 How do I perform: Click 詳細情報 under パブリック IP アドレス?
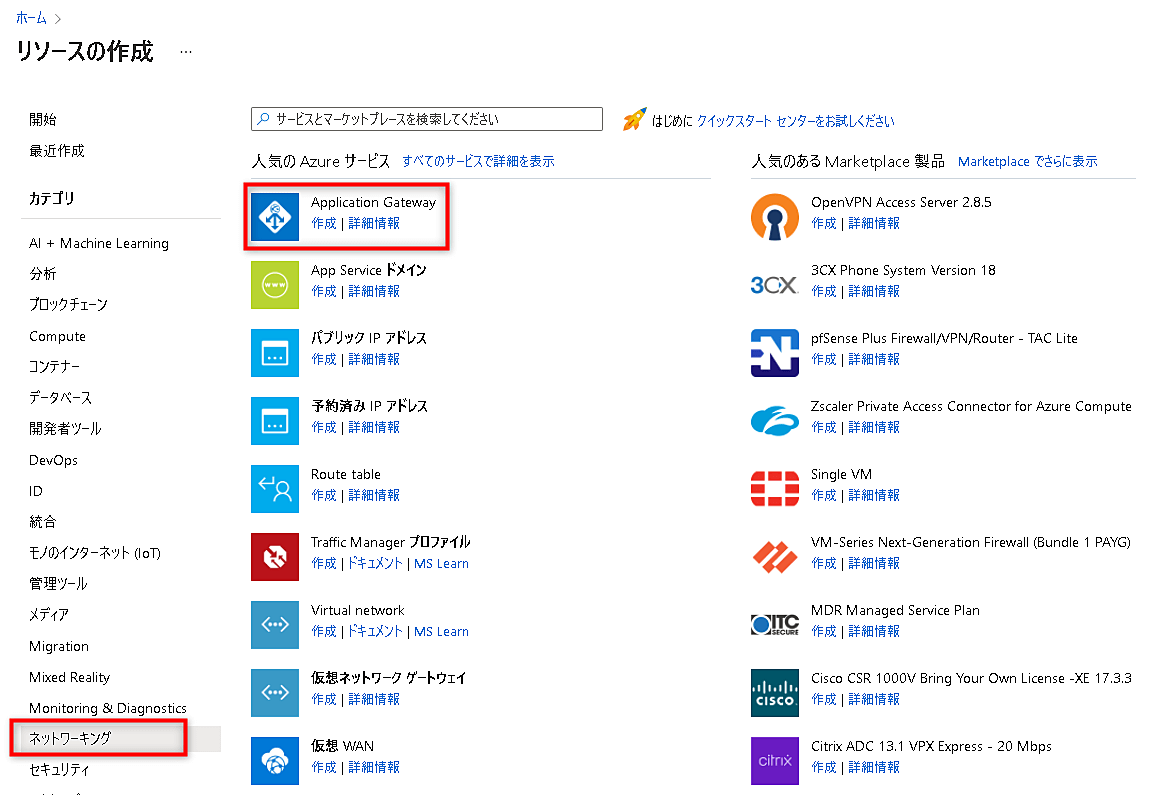tap(374, 359)
